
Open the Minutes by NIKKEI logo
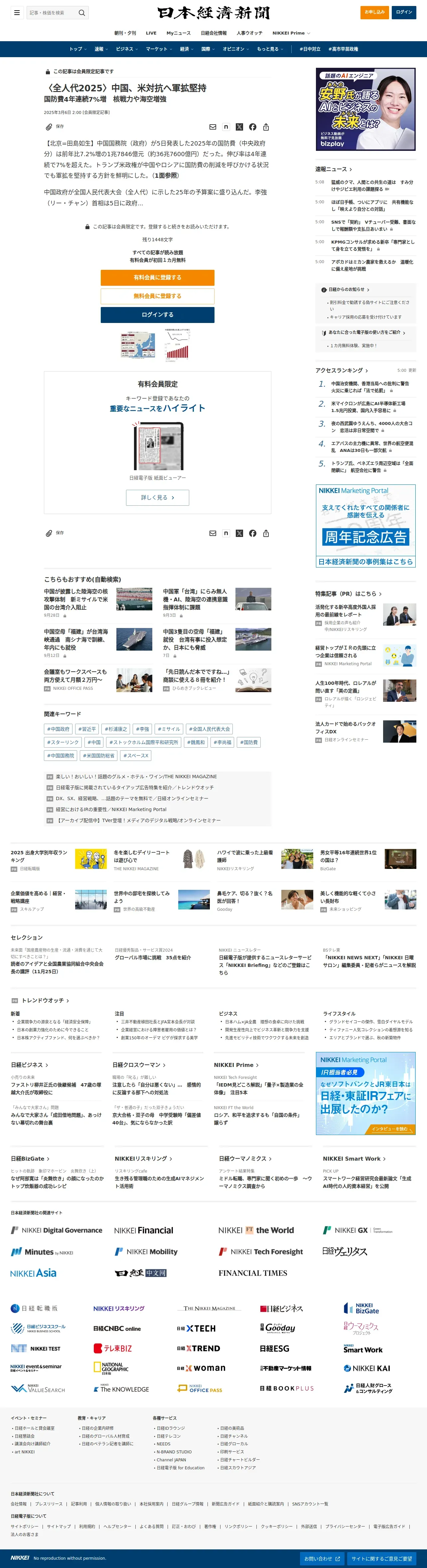pyautogui.click(x=42, y=1252)
